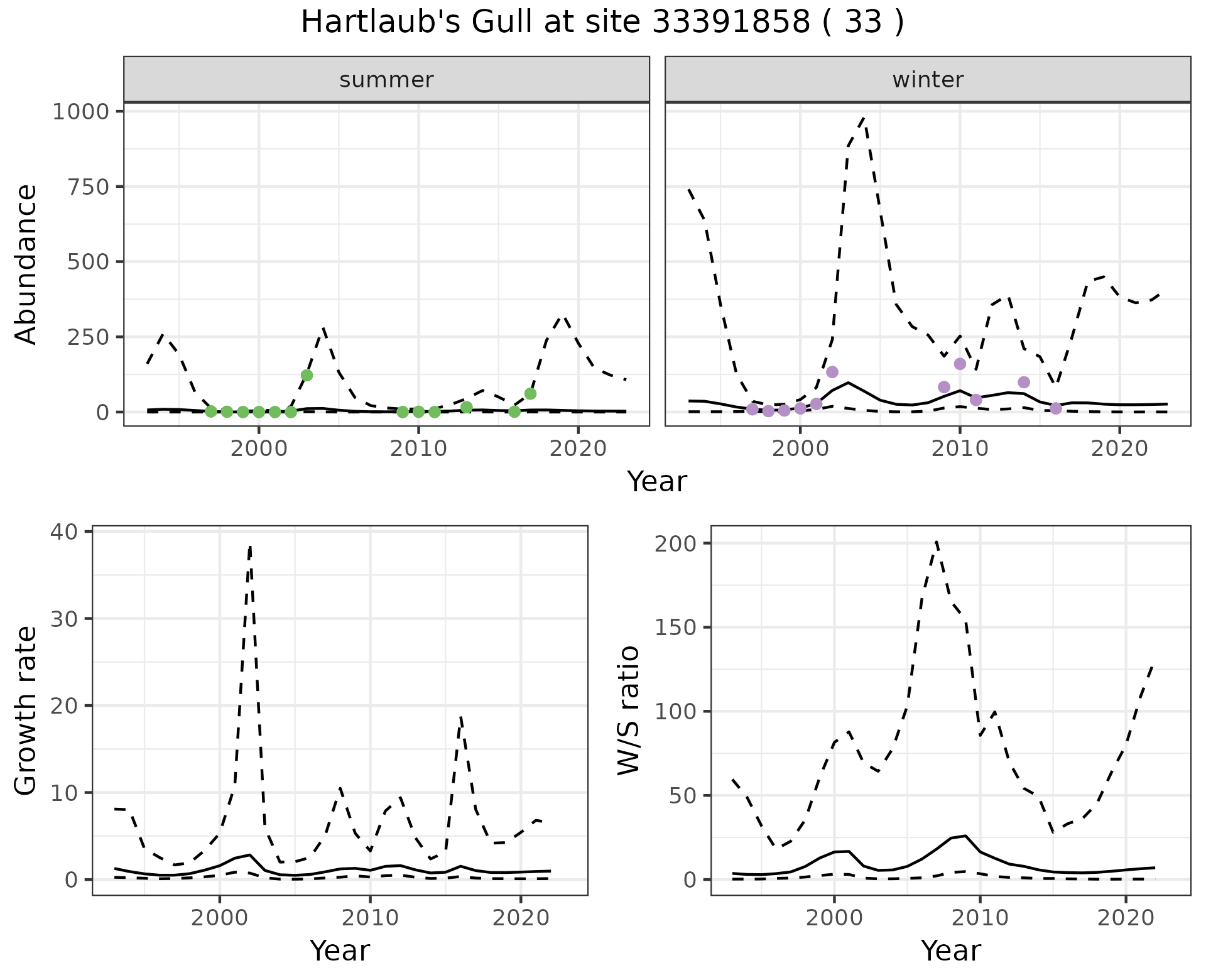Click the Abundance y-axis label
This screenshot has height=980, width=1206.
coord(26,264)
